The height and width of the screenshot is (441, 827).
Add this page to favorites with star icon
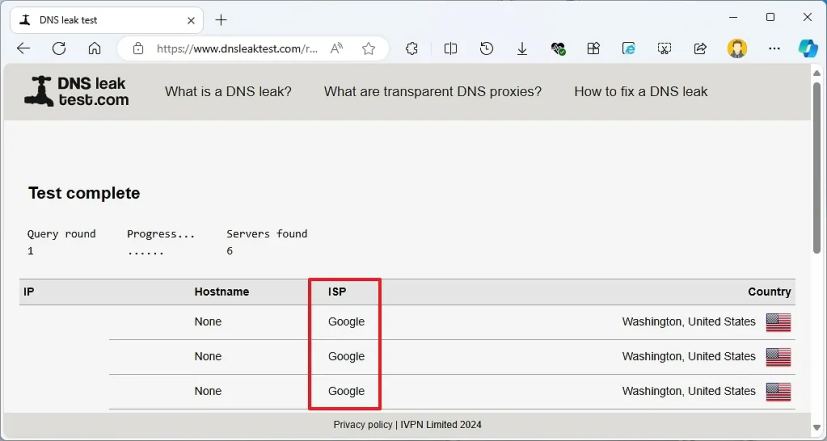[x=369, y=49]
